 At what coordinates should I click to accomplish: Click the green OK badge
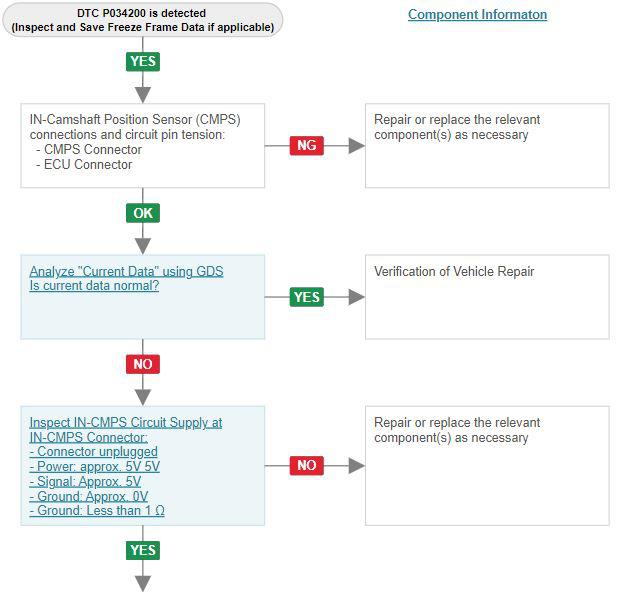[x=143, y=213]
